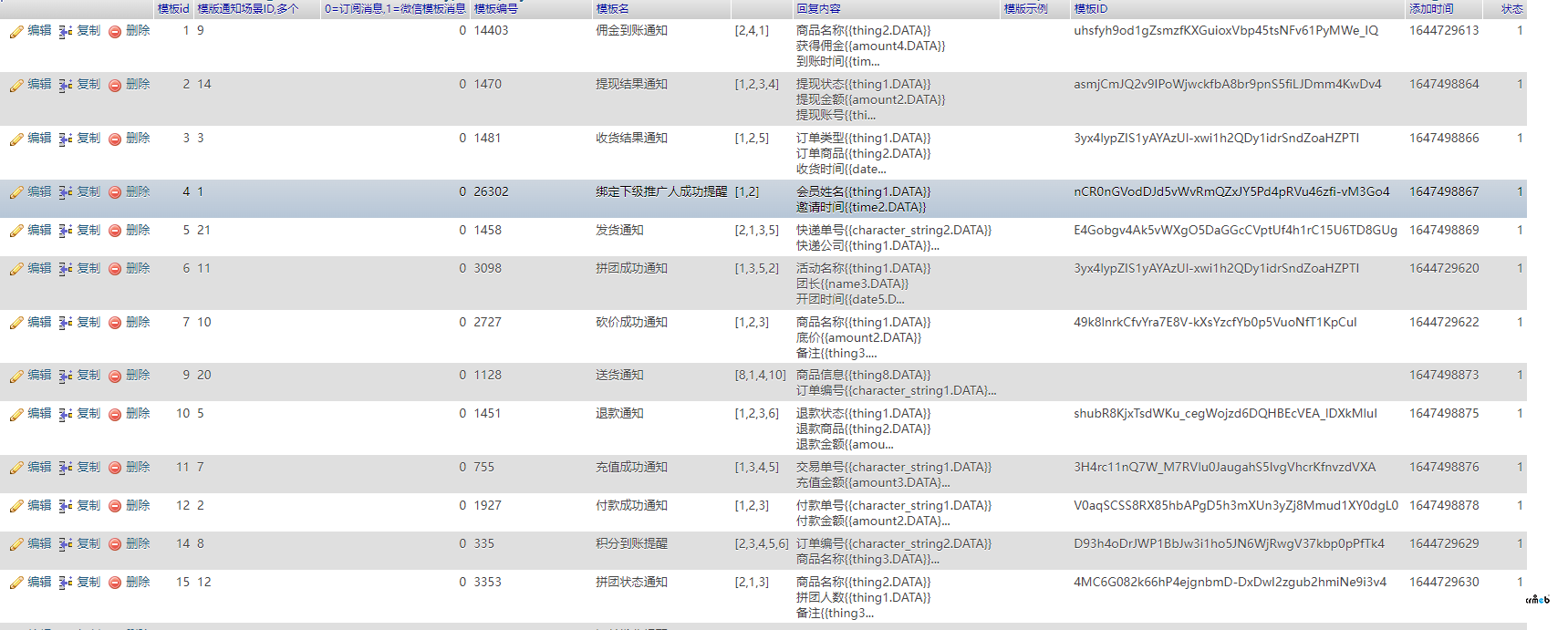This screenshot has width=1568, height=630.
Task: Click the [2,3,4,5,6] cell in 积分到账提醒 row
Action: (762, 544)
